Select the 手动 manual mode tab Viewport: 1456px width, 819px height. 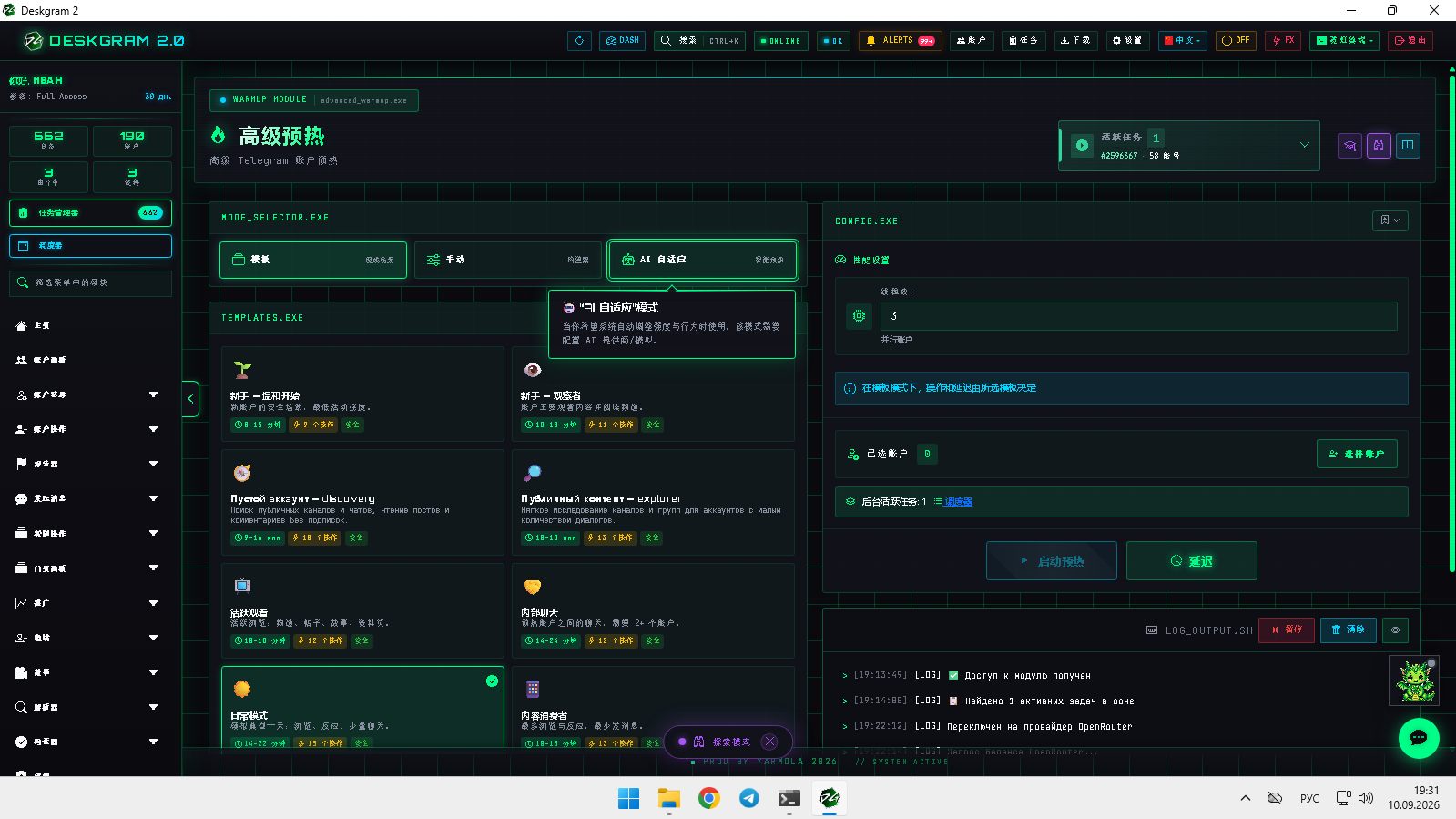(507, 260)
